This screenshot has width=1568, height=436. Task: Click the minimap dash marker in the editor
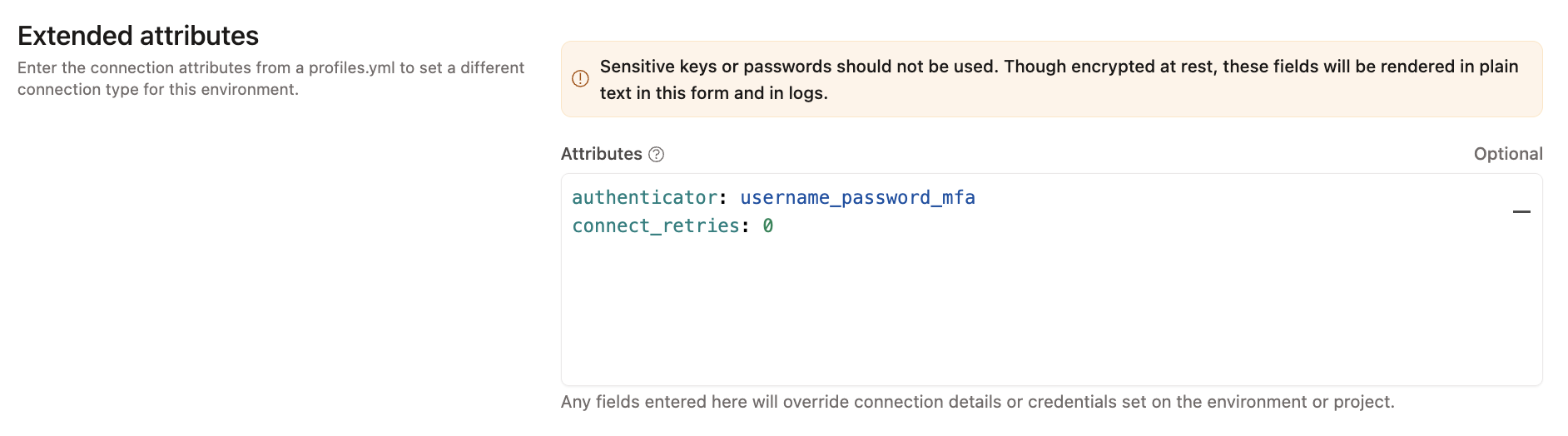(1521, 212)
